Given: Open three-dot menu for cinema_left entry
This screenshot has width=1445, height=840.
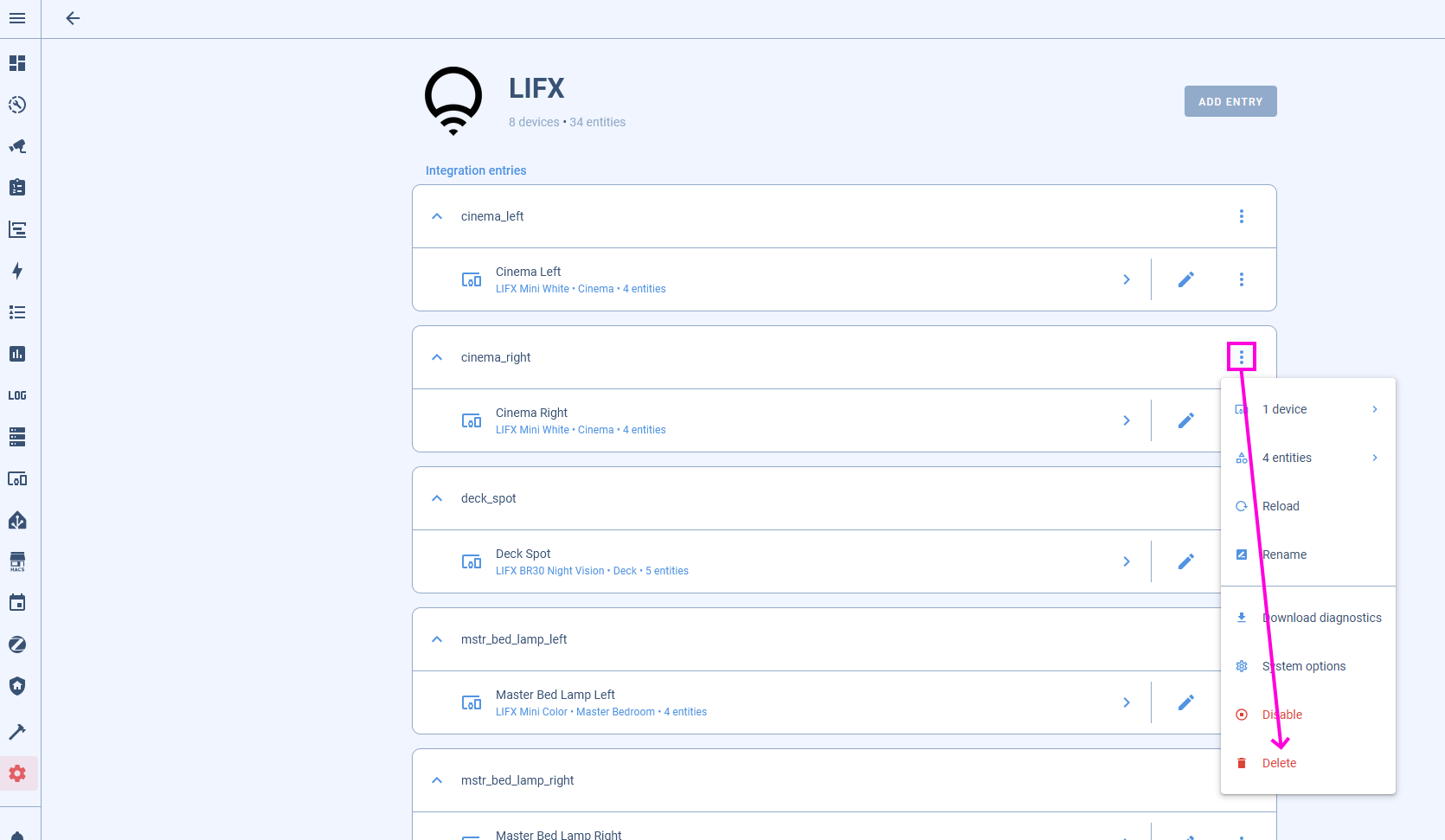Looking at the screenshot, I should [1242, 216].
